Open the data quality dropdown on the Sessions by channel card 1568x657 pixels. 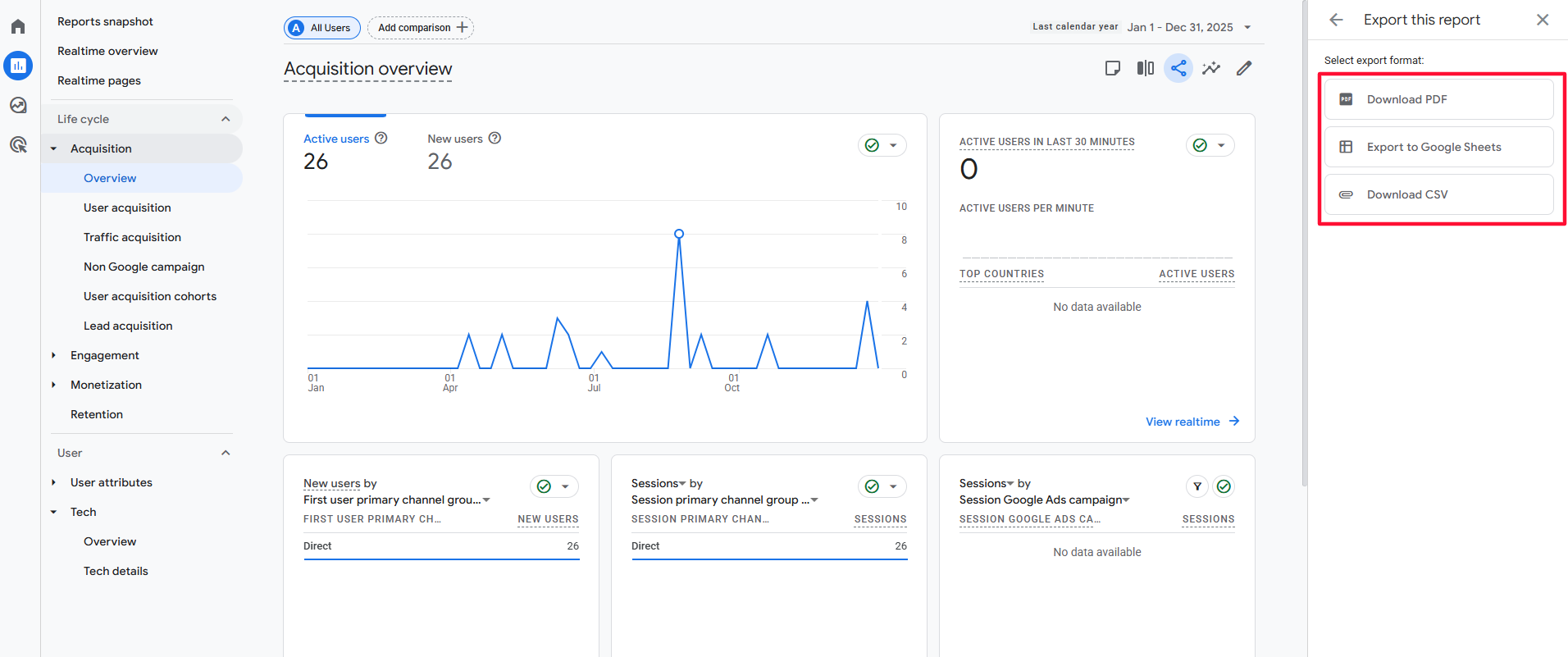tap(882, 486)
